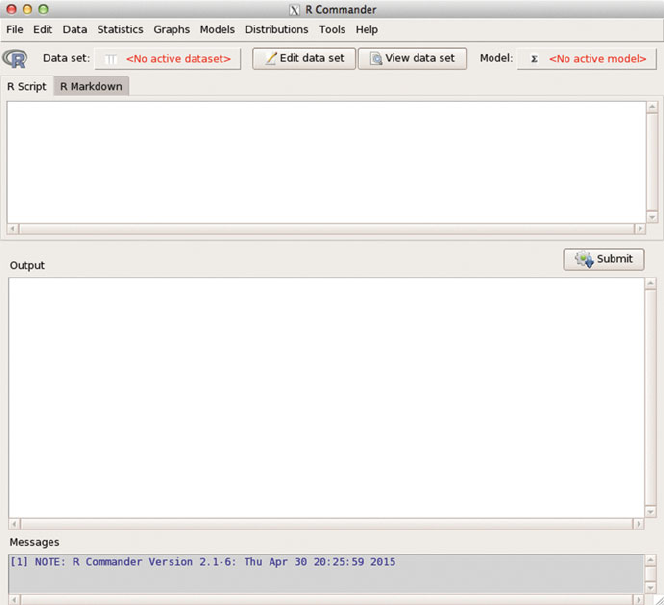This screenshot has height=605, width=664.
Task: Open the File menu
Action: [15, 29]
